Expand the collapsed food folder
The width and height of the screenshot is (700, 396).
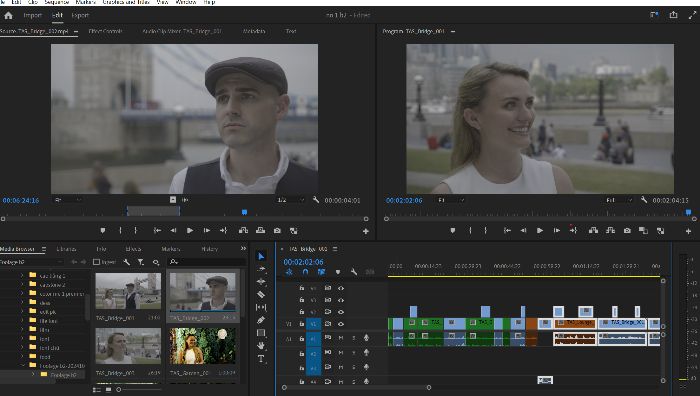click(x=22, y=357)
